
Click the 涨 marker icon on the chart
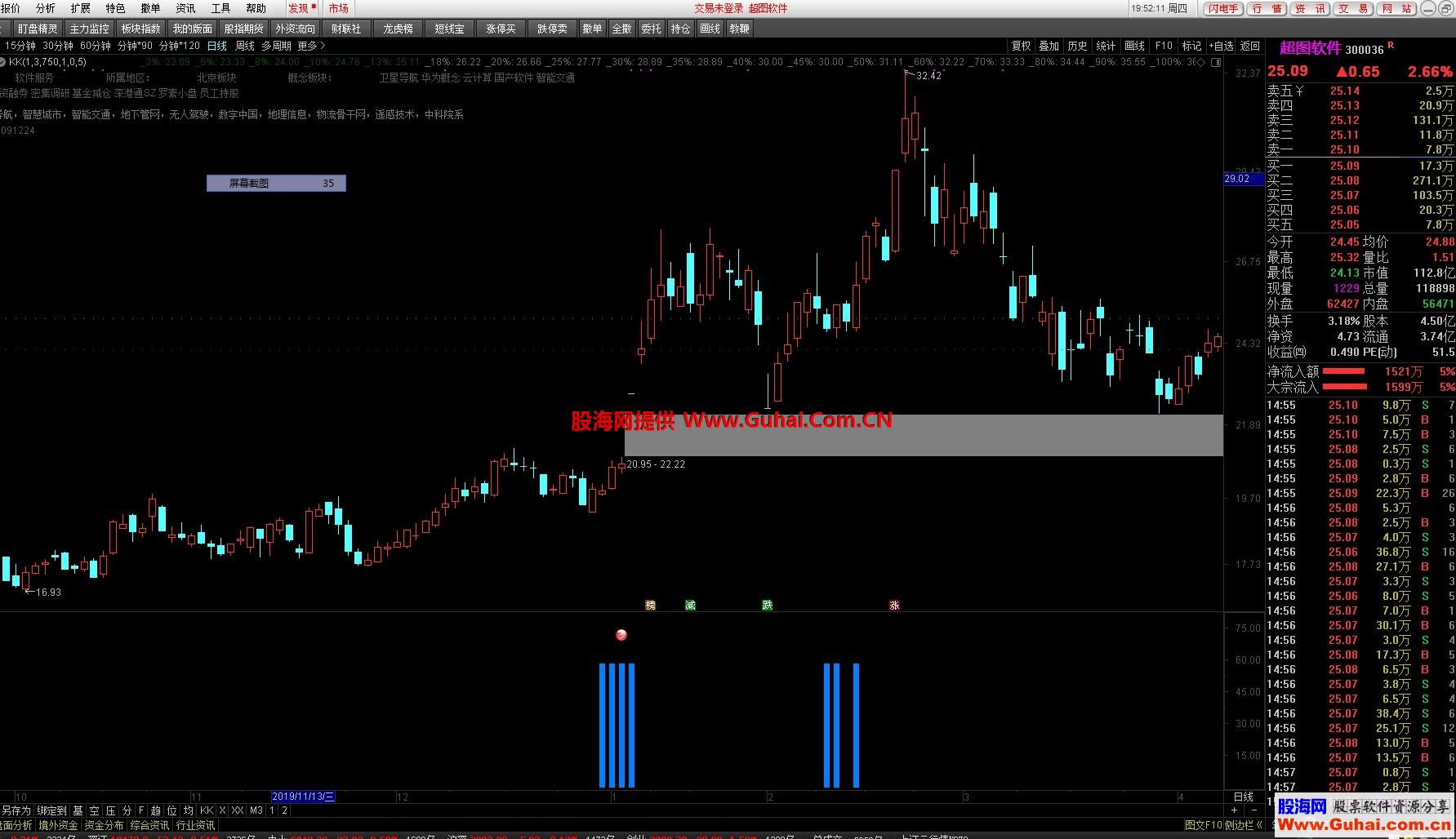coord(894,605)
